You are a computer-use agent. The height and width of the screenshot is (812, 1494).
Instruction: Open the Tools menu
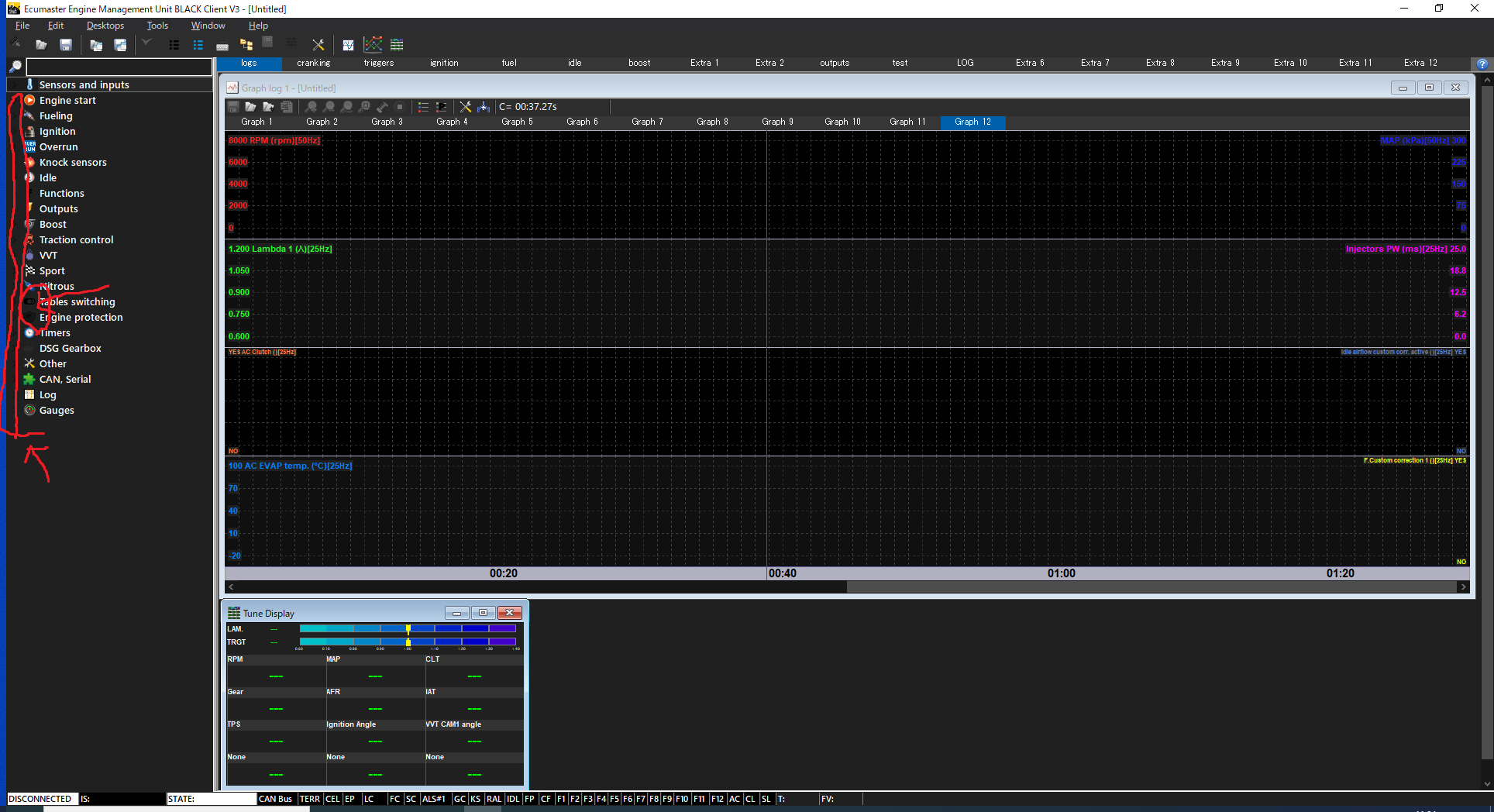pos(157,26)
